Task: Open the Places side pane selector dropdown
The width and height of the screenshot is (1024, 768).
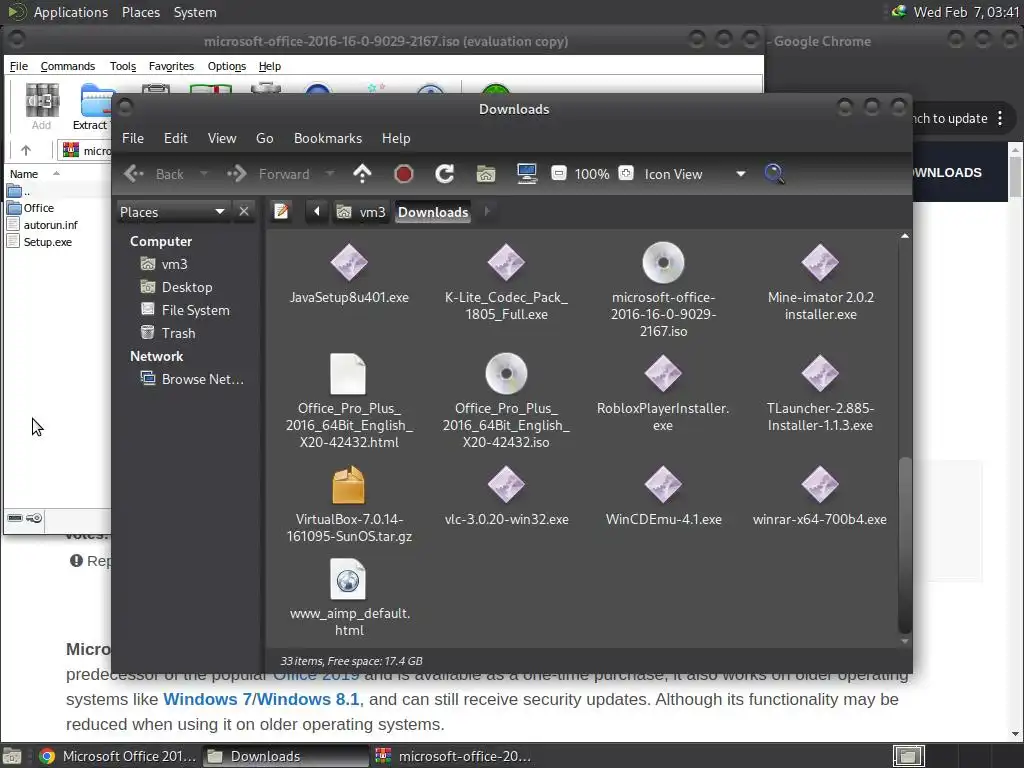Action: click(172, 212)
